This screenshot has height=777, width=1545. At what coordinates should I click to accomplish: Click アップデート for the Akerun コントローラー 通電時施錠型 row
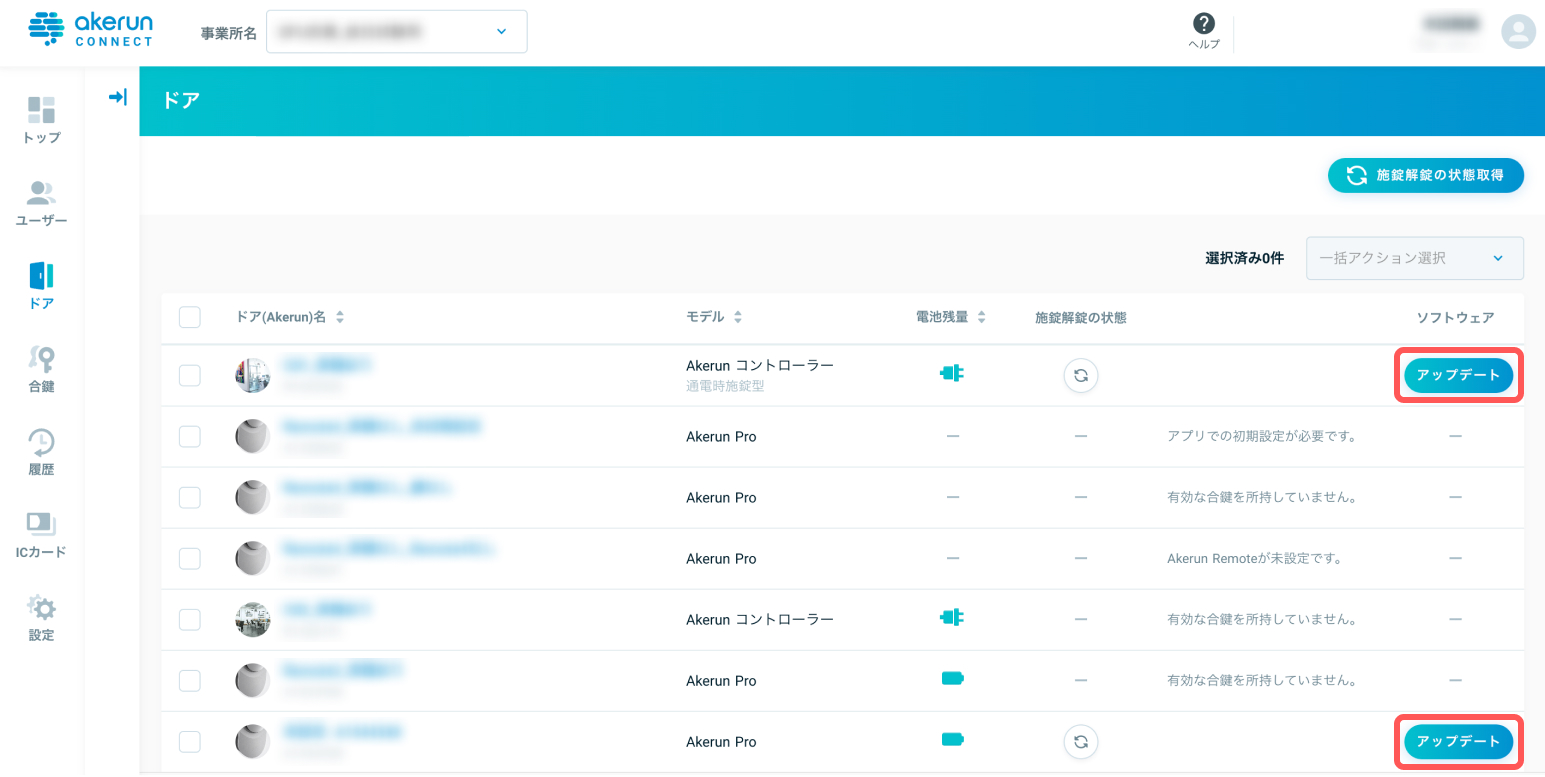click(x=1458, y=375)
